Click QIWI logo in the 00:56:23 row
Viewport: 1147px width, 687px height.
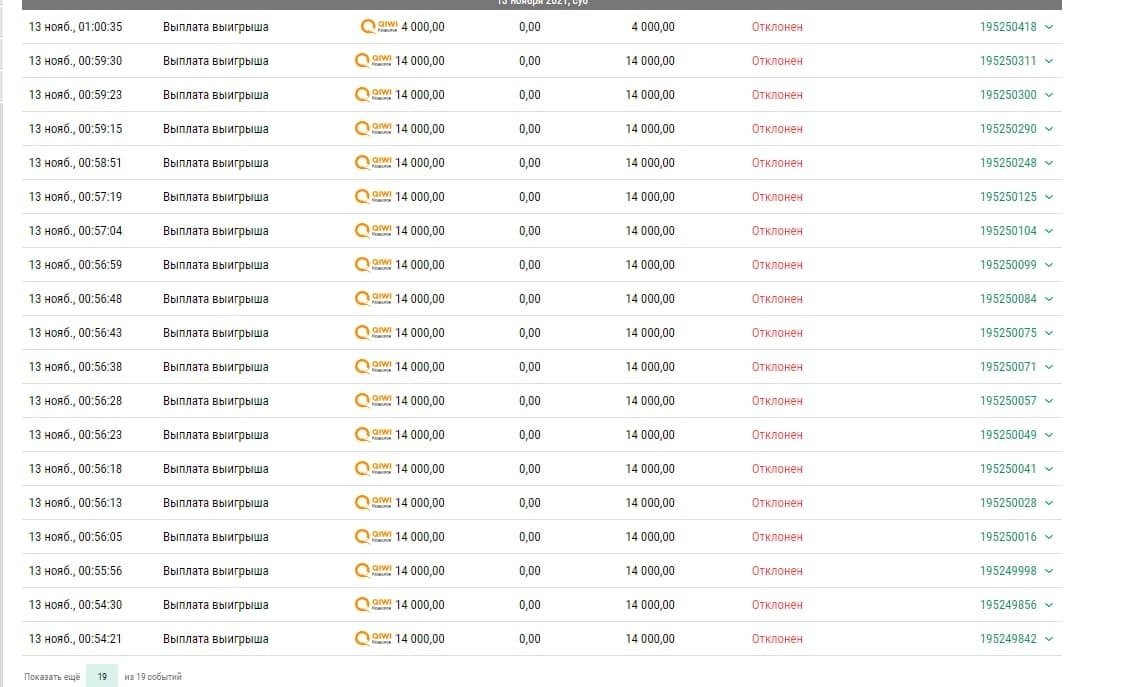click(x=373, y=435)
